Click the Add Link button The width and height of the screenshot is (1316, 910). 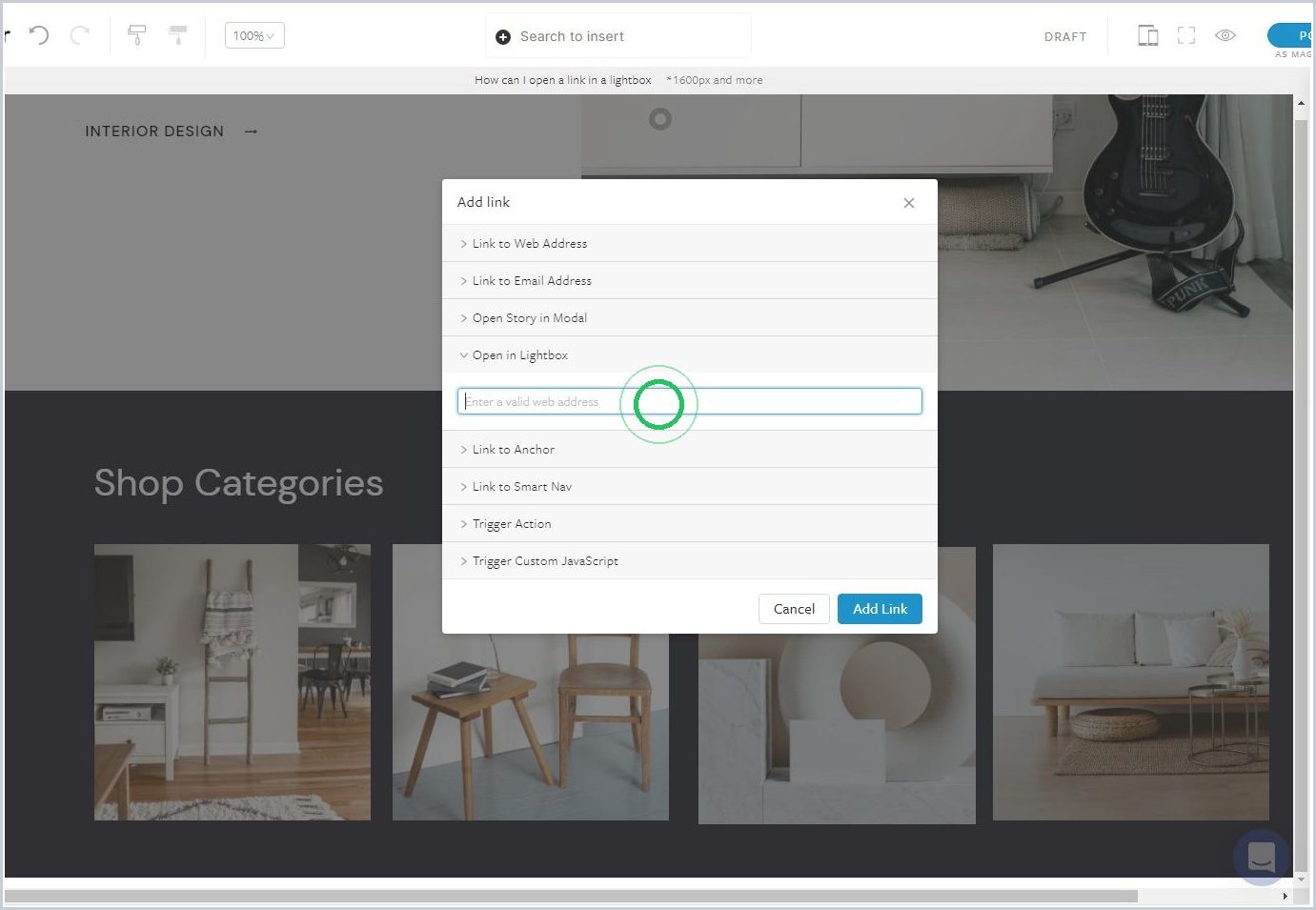880,609
